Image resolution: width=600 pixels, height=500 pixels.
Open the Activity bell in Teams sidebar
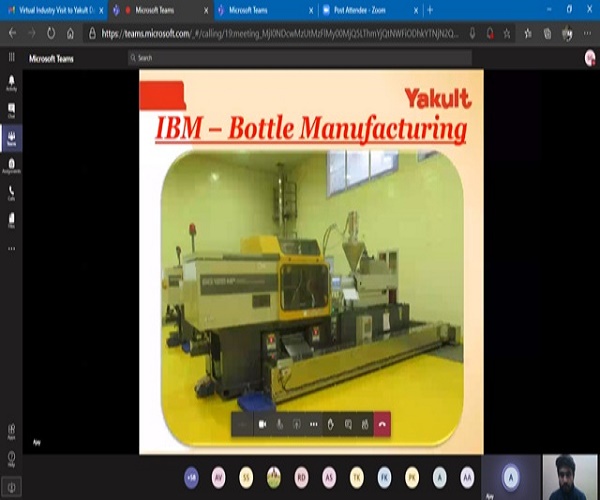pyautogui.click(x=11, y=83)
